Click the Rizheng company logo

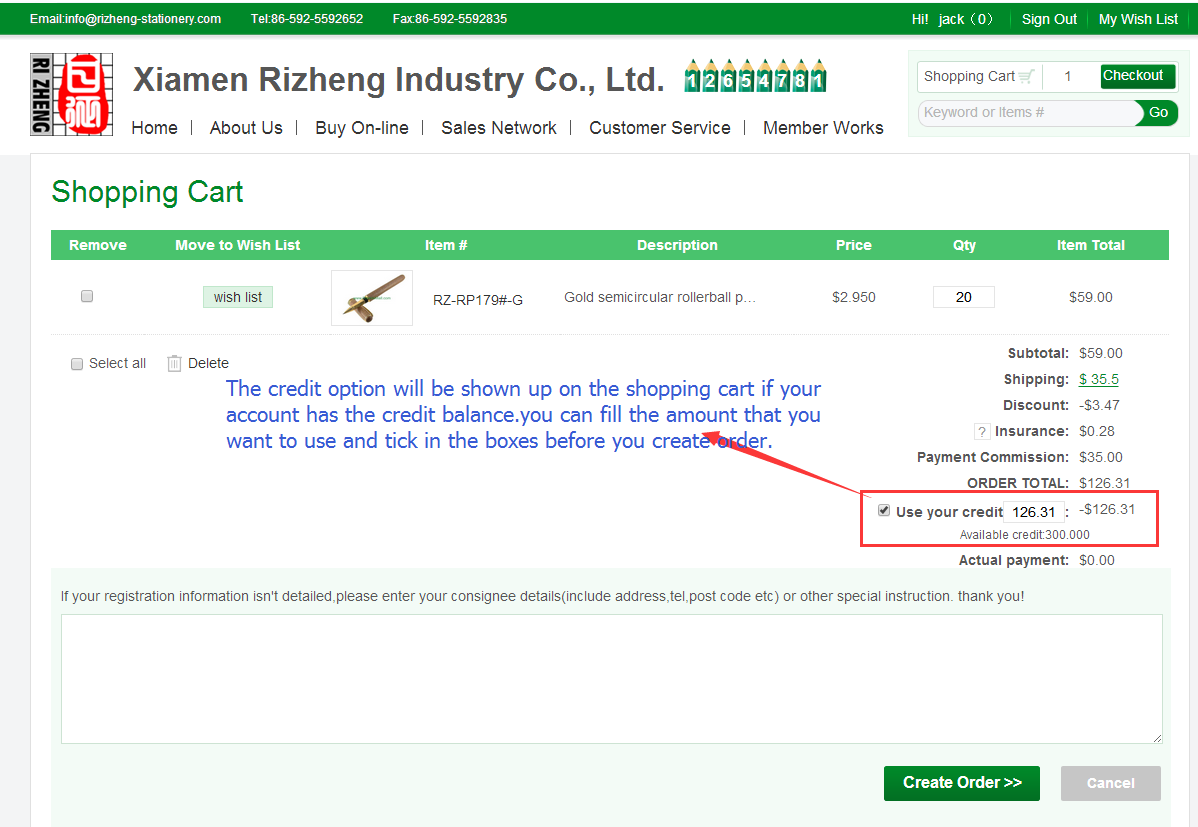point(71,94)
